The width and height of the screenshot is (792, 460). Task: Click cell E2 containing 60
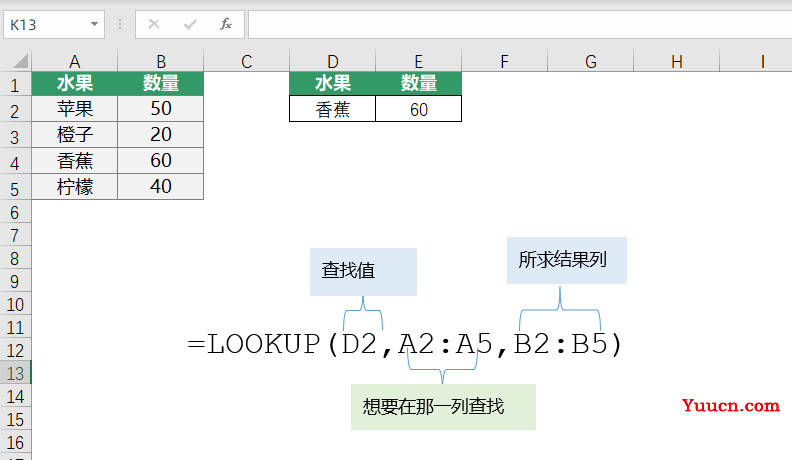pos(419,109)
